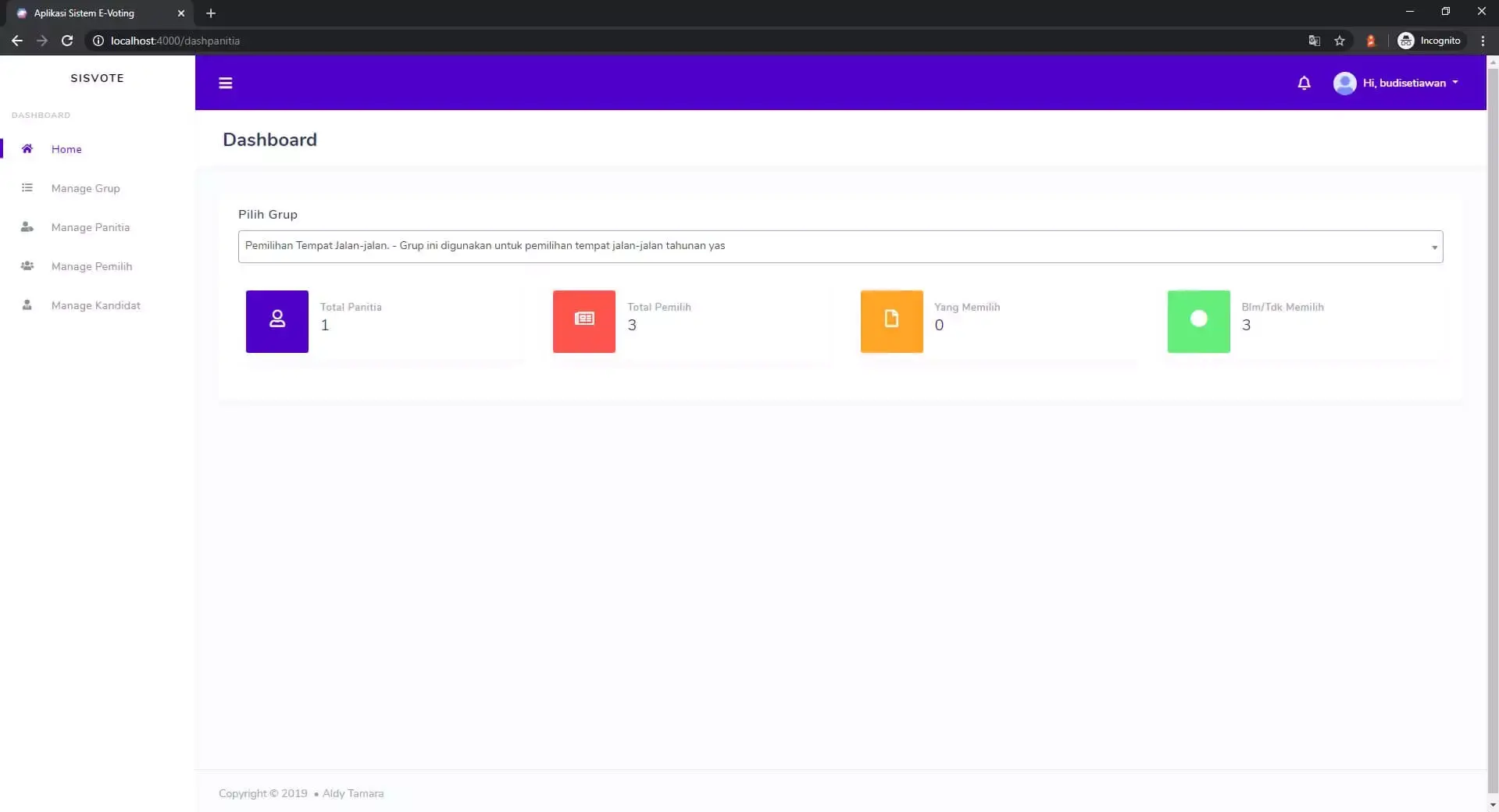Open the notifications bell
The image size is (1499, 812).
pyautogui.click(x=1304, y=83)
